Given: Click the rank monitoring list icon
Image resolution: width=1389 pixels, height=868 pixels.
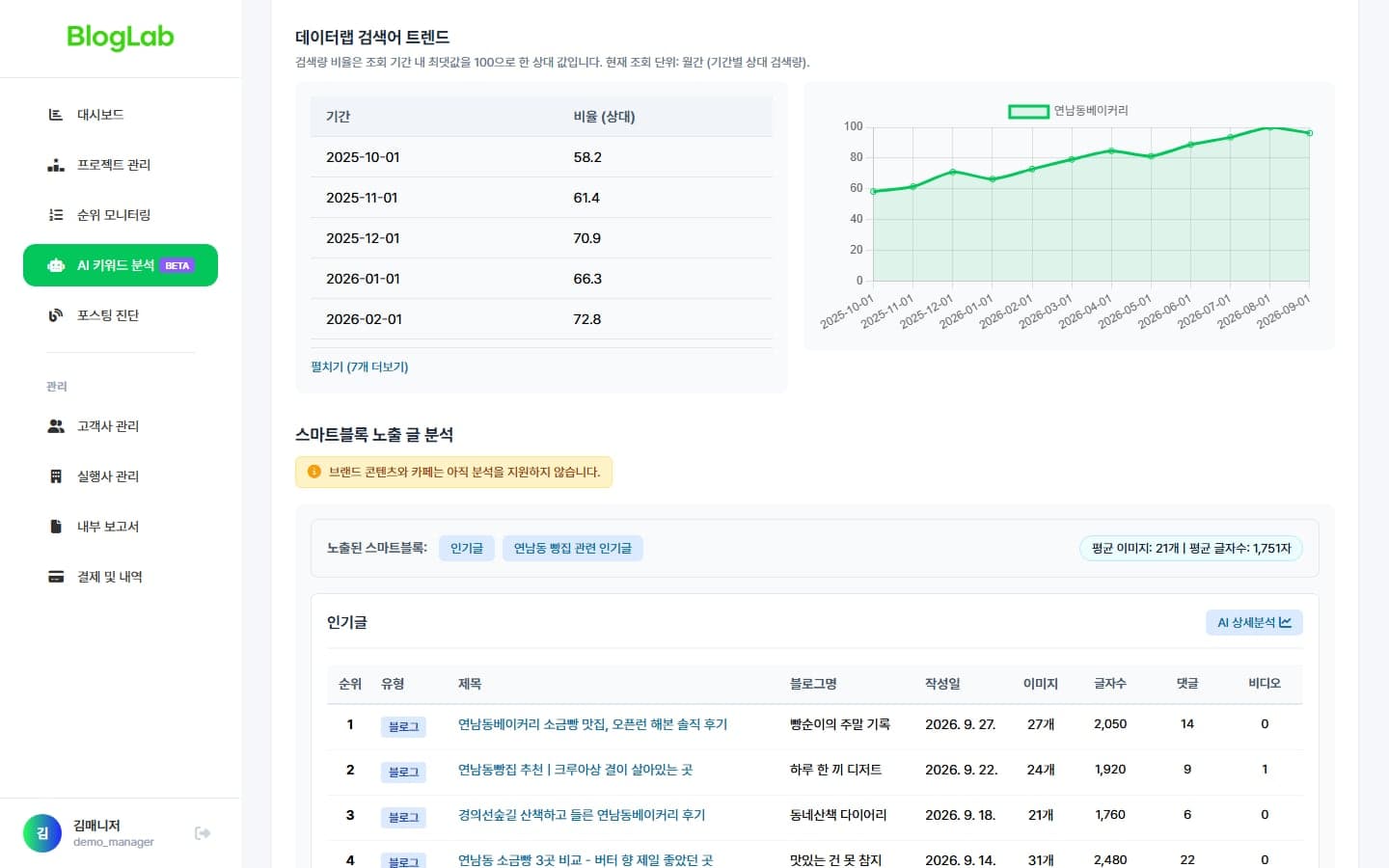Looking at the screenshot, I should (x=56, y=215).
